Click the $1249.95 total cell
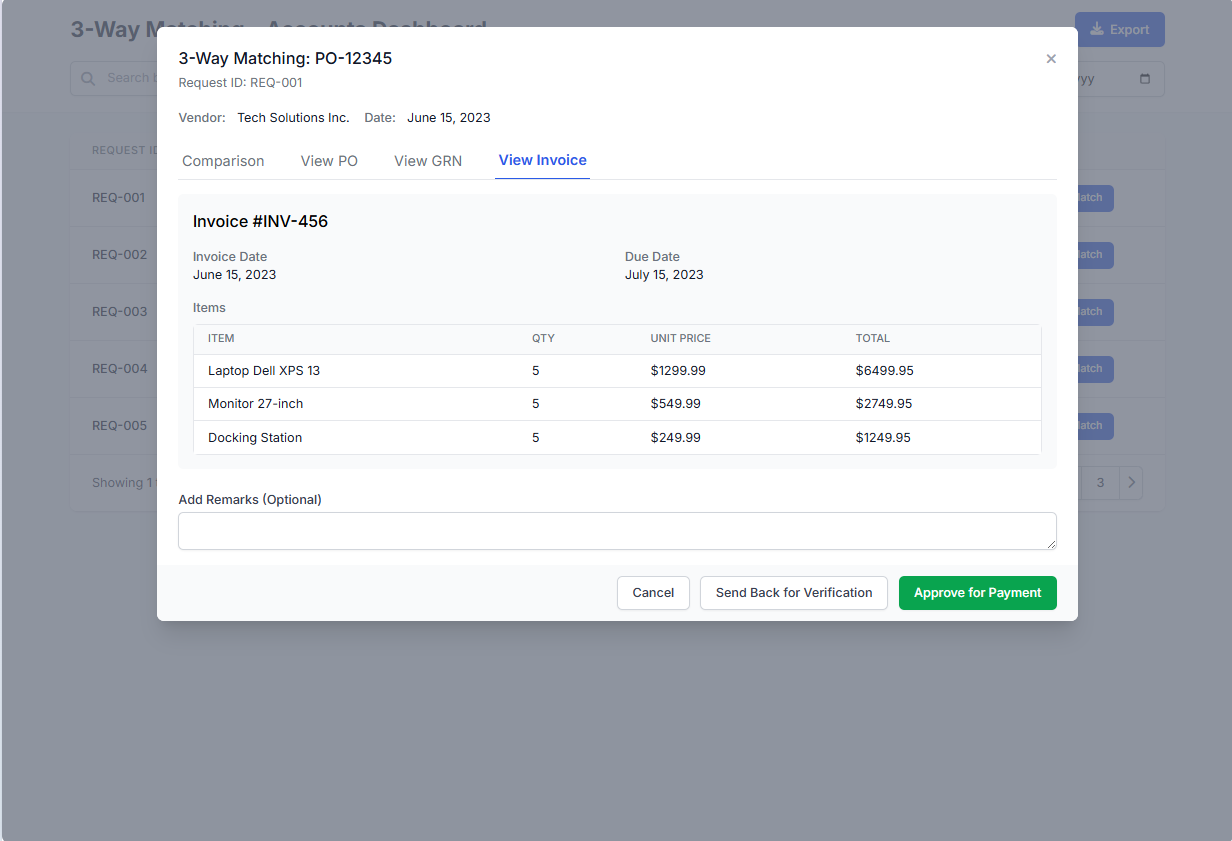 click(883, 438)
